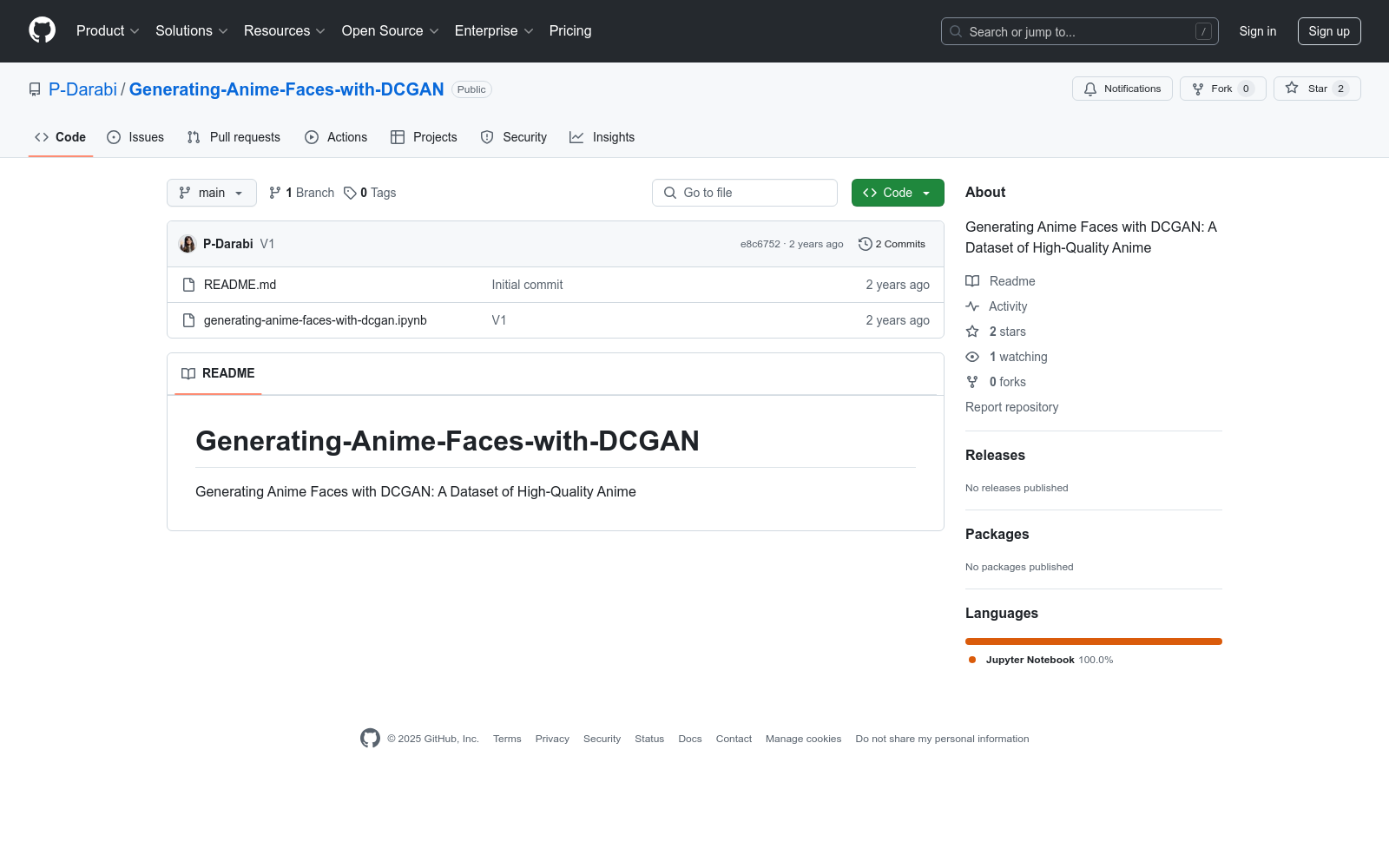Open the footer Terms link

pyautogui.click(x=507, y=739)
